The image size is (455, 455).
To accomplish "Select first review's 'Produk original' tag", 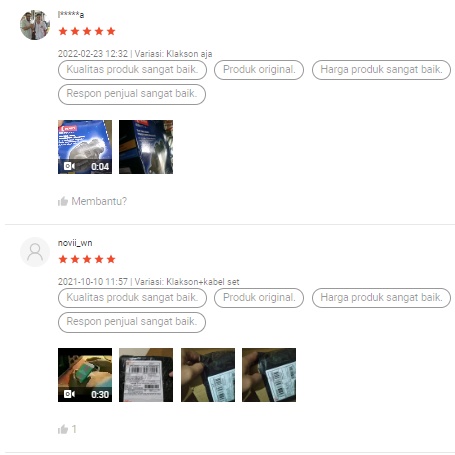I will (259, 70).
